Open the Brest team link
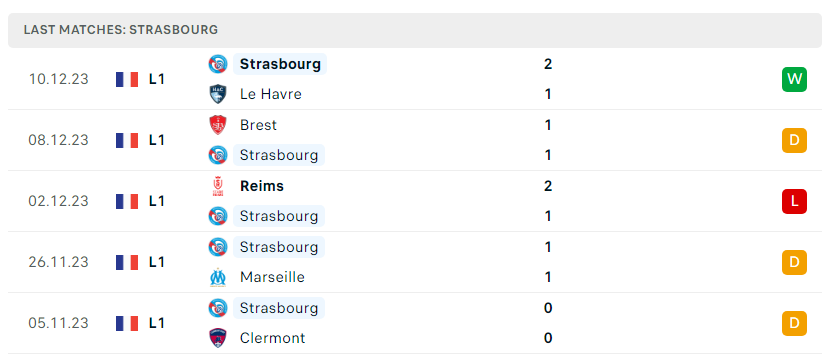 coord(258,125)
